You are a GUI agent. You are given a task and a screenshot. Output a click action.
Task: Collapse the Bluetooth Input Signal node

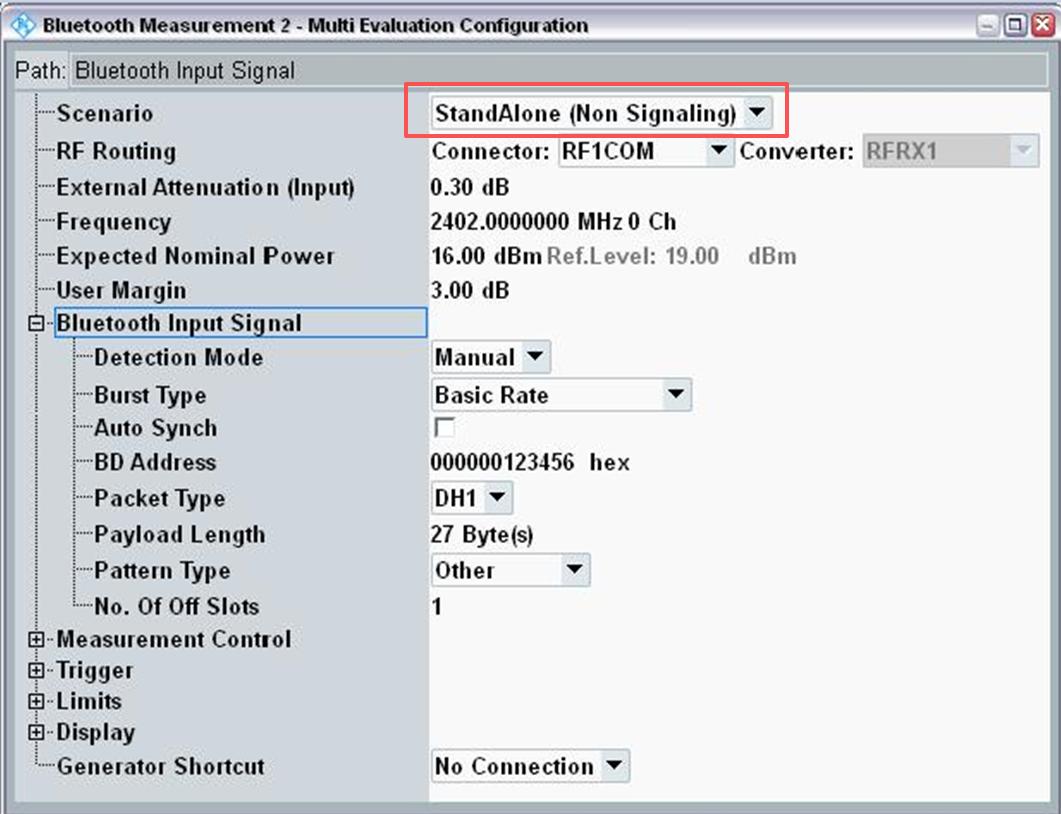(x=37, y=323)
